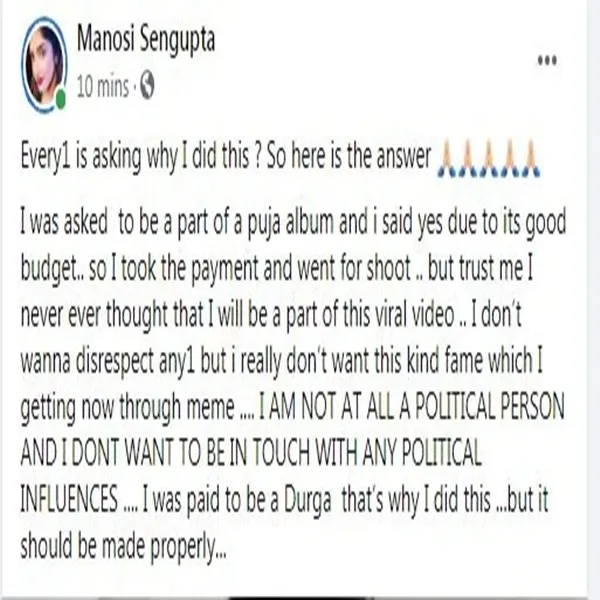Click the second folded hands emoji
This screenshot has width=600, height=600.
click(x=468, y=158)
